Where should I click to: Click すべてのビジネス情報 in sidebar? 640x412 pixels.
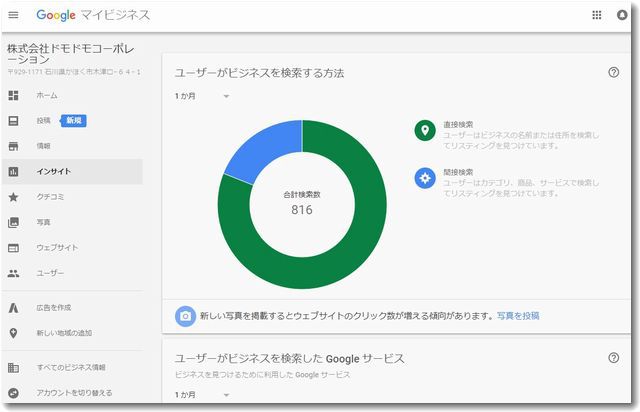tap(71, 367)
